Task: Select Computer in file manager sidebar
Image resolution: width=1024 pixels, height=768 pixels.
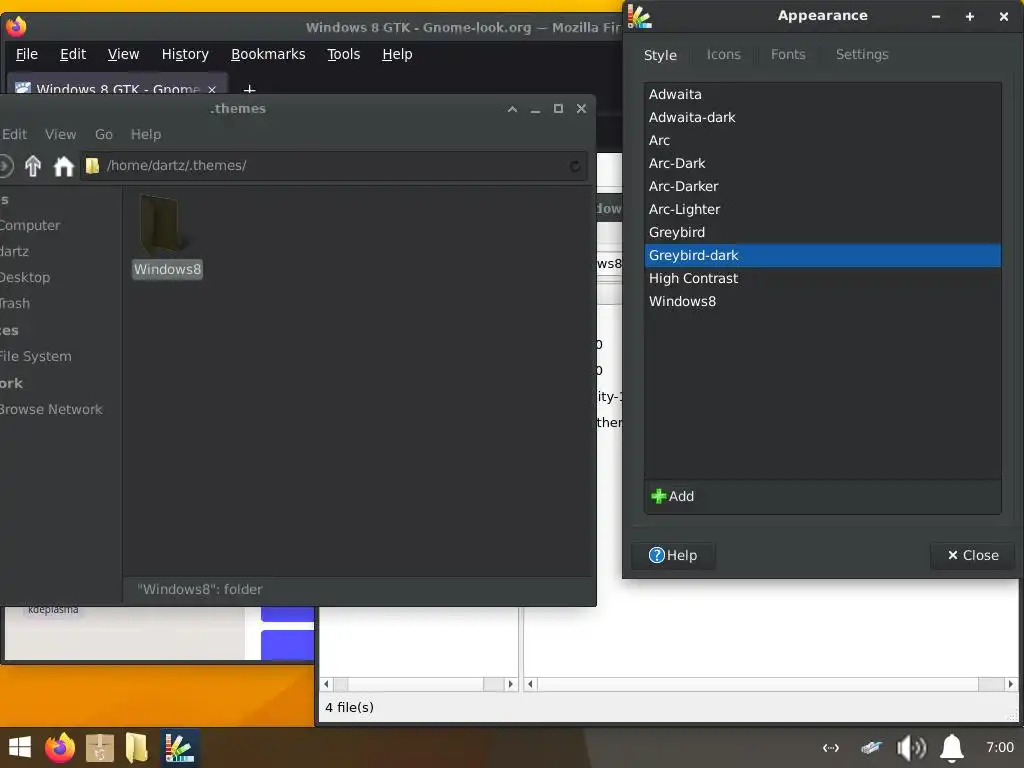Action: [30, 225]
